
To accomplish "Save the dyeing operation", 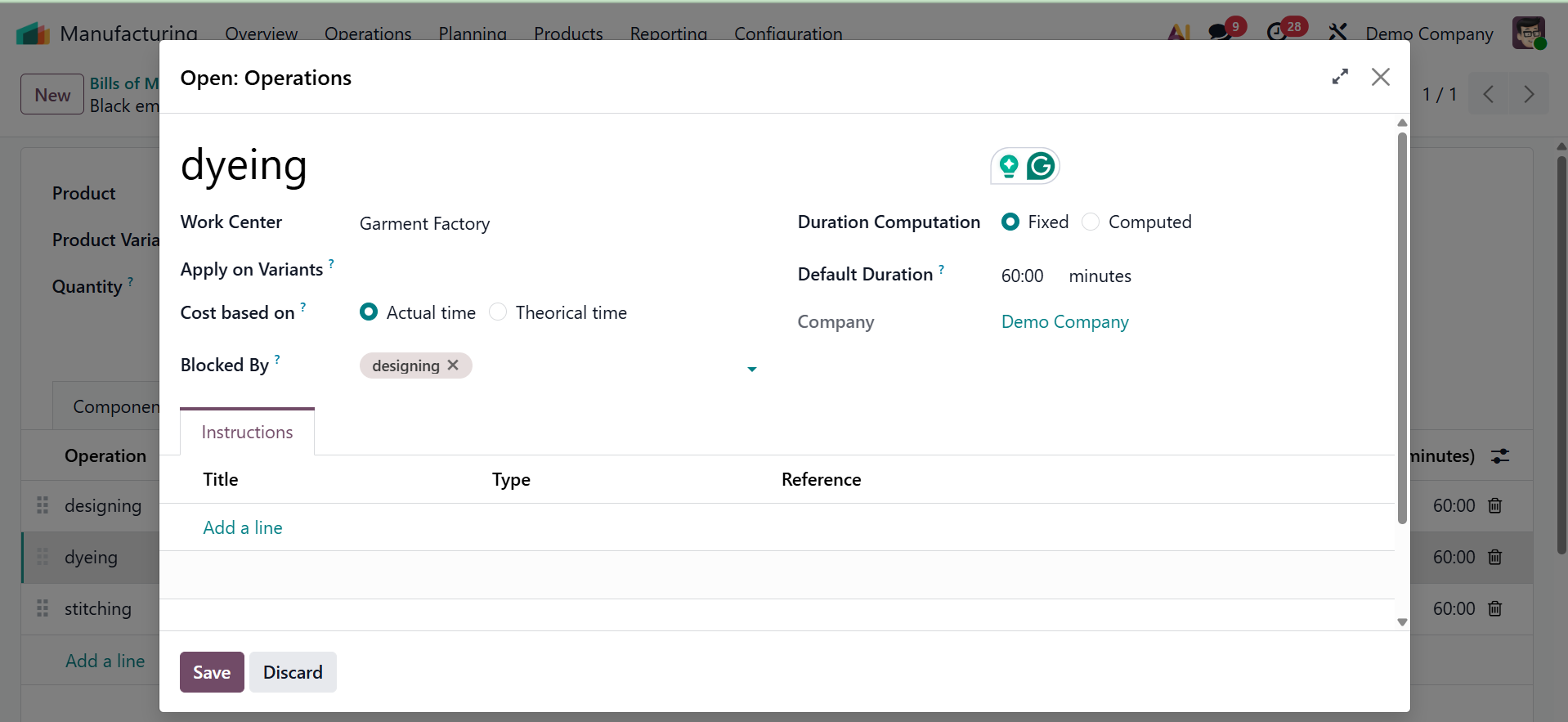I will pos(212,672).
